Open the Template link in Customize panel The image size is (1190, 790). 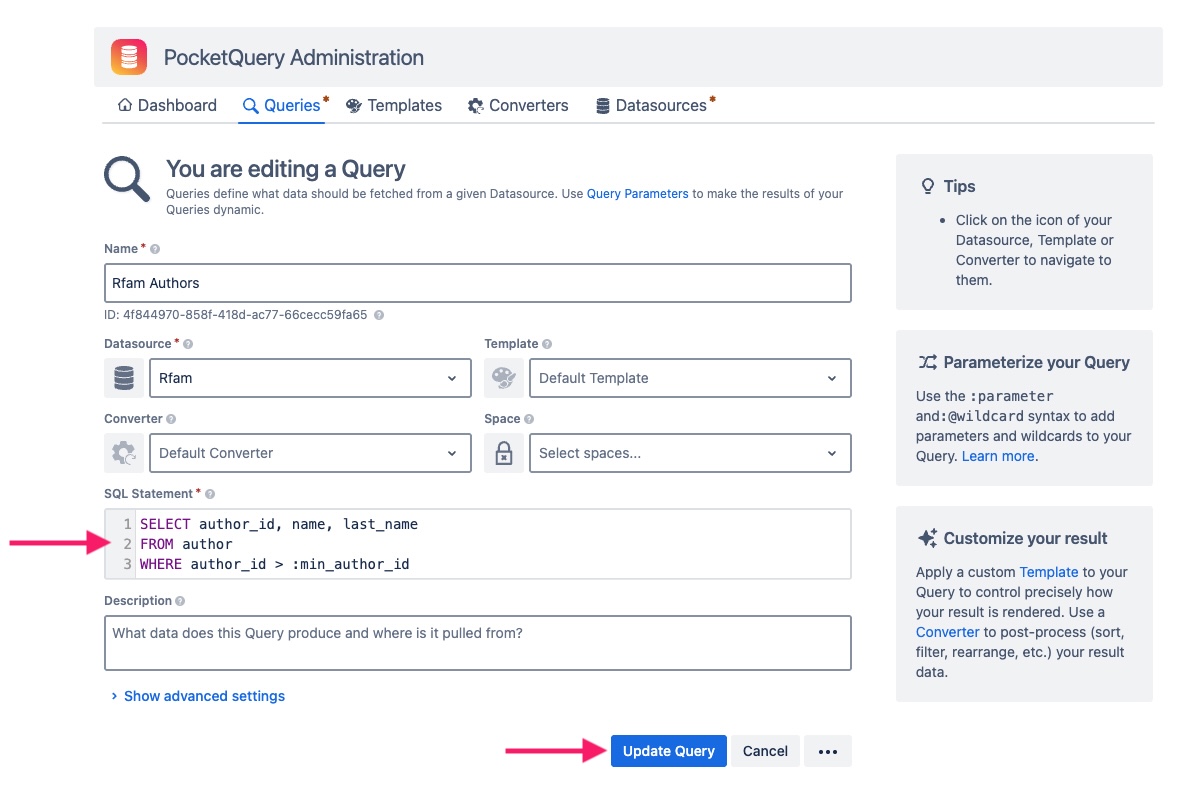1048,572
